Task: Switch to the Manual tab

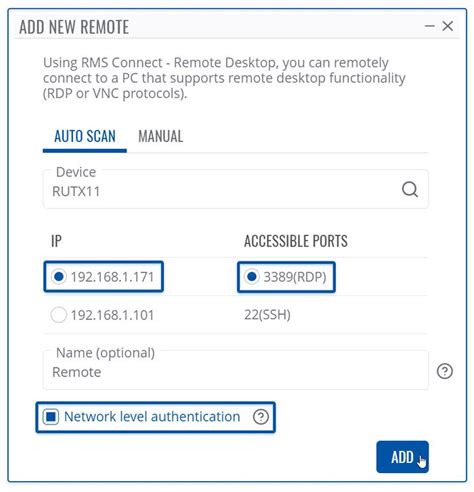Action: (x=161, y=137)
